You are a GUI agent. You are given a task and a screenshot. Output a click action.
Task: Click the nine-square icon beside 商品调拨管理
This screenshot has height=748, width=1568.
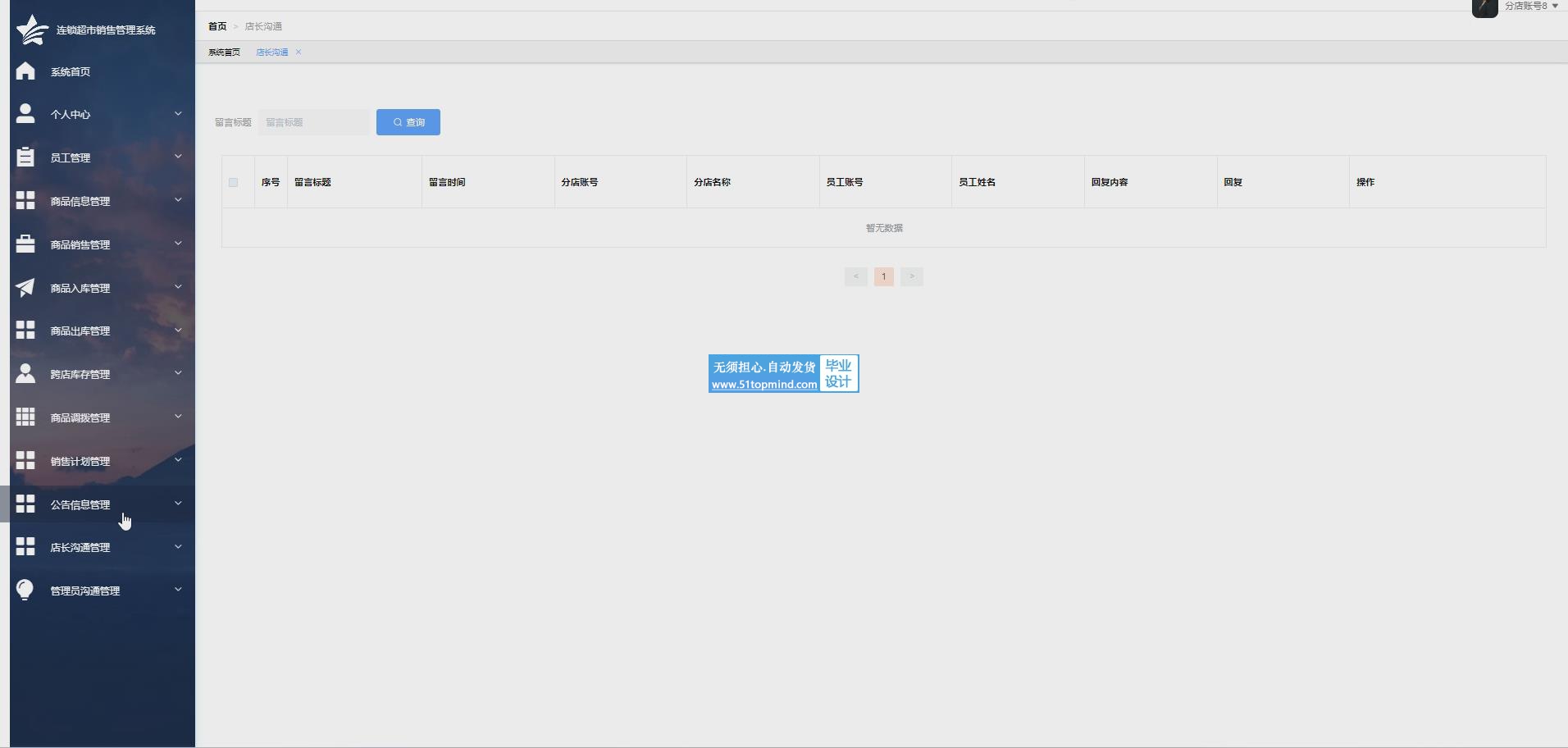(x=25, y=417)
